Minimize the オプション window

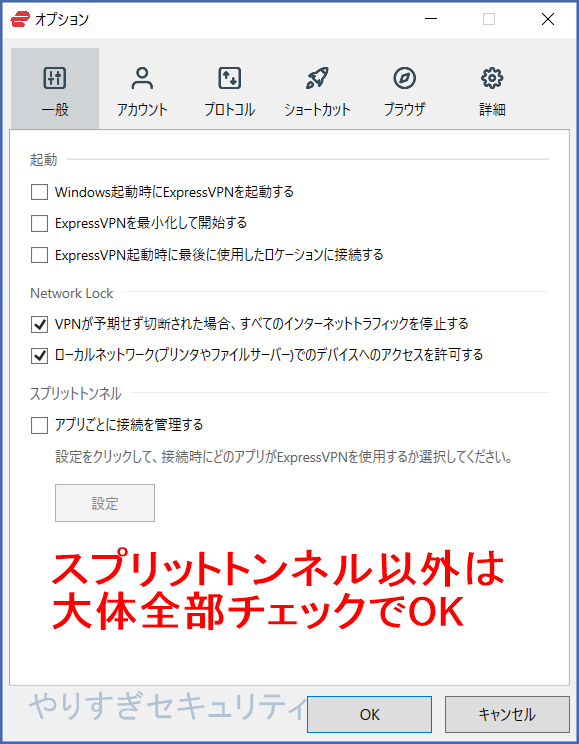coord(431,19)
